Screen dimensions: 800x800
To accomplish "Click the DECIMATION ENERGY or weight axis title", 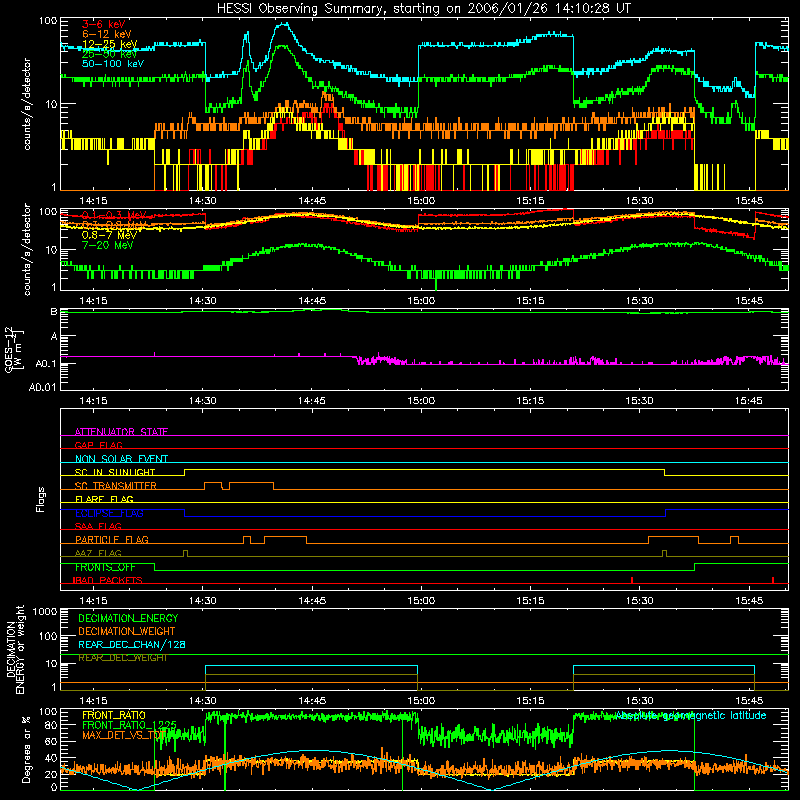I will (x=15, y=649).
